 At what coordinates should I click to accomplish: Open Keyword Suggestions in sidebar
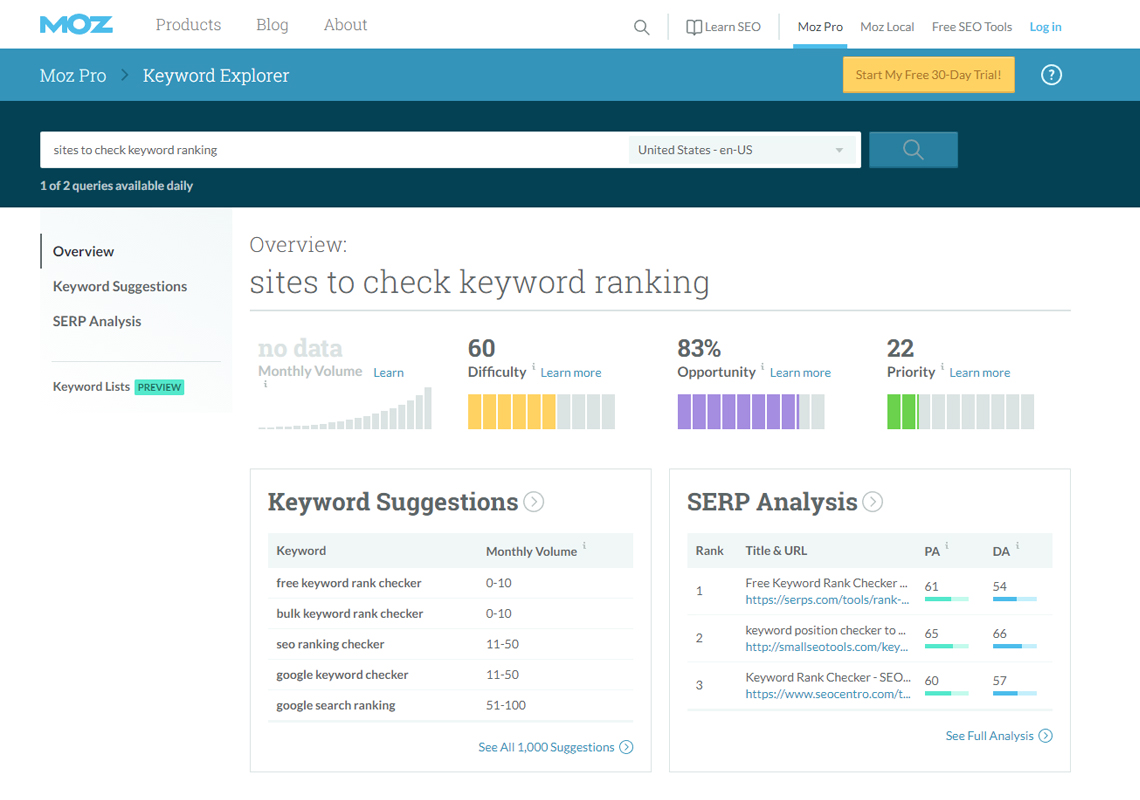tap(120, 287)
